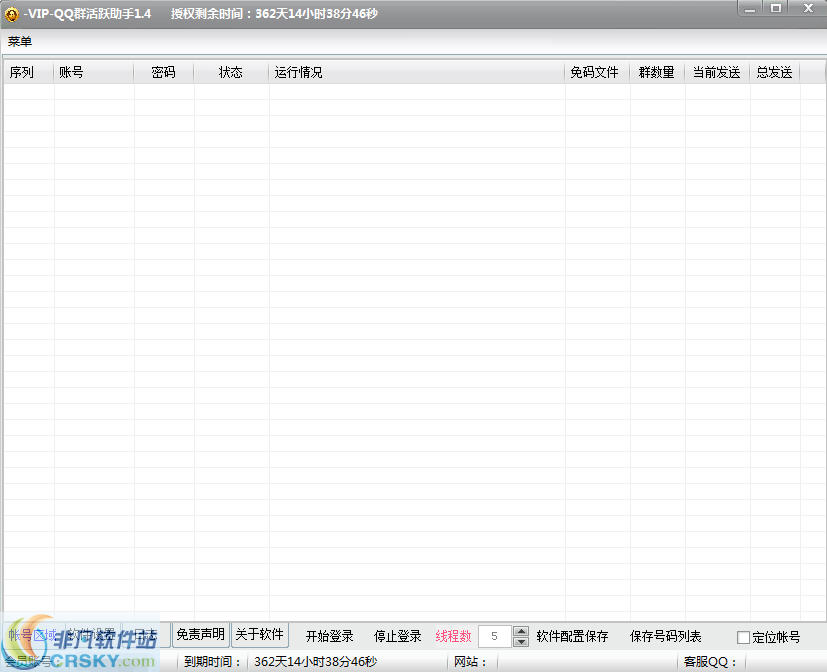This screenshot has height=672, width=827.
Task: Click the 停止登录 (stop login) button
Action: [x=396, y=635]
